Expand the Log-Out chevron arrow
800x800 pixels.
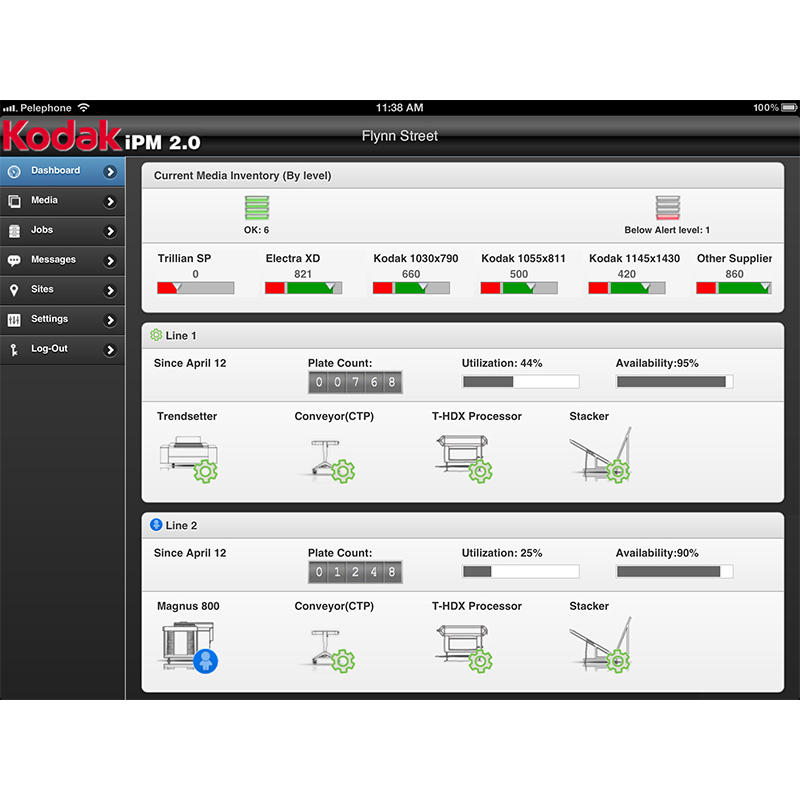110,349
